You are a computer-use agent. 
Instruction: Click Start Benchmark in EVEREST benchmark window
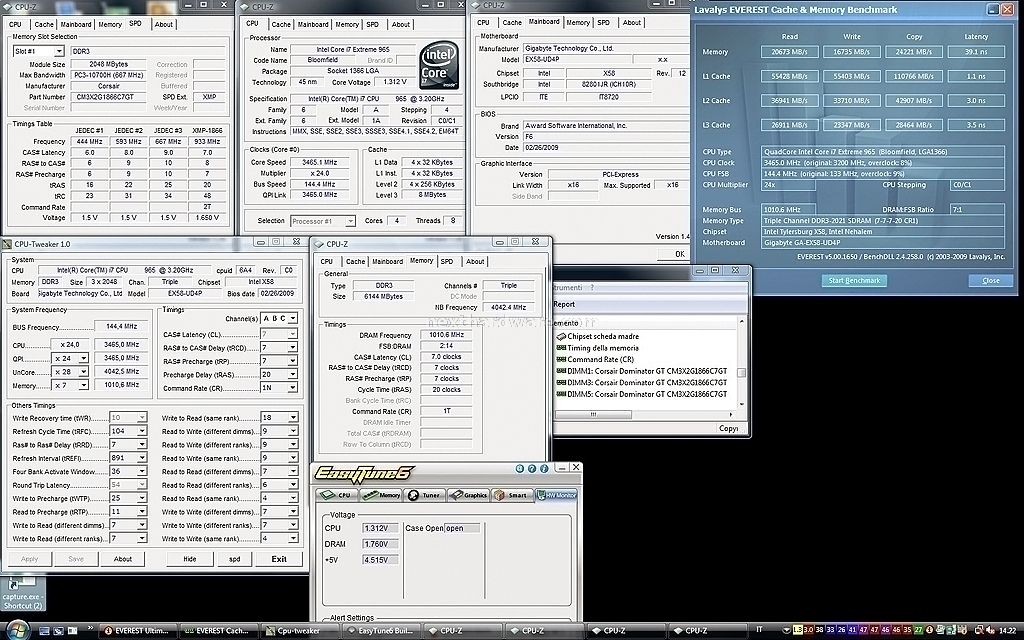click(x=854, y=280)
